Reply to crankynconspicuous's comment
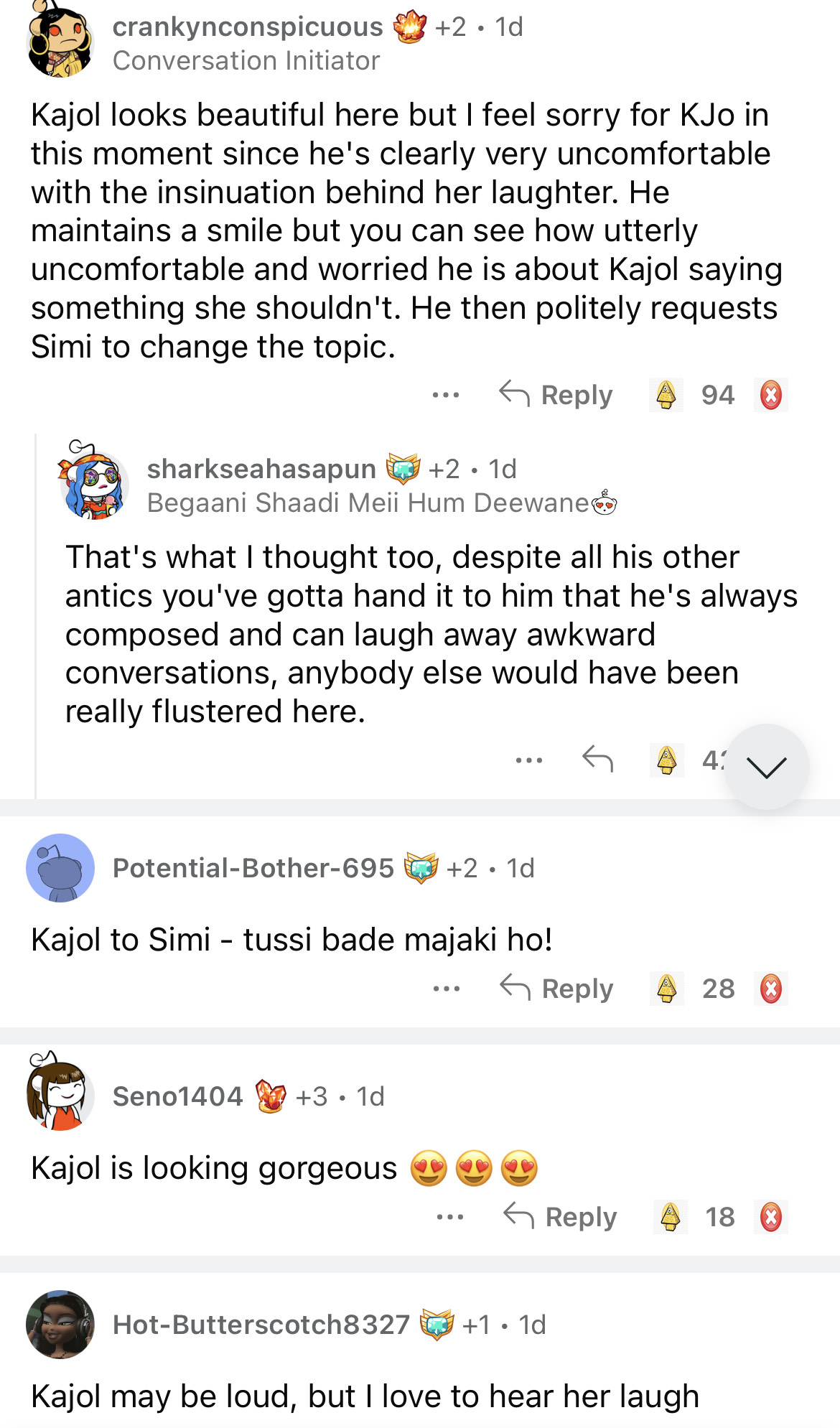840x1428 pixels. click(x=556, y=395)
